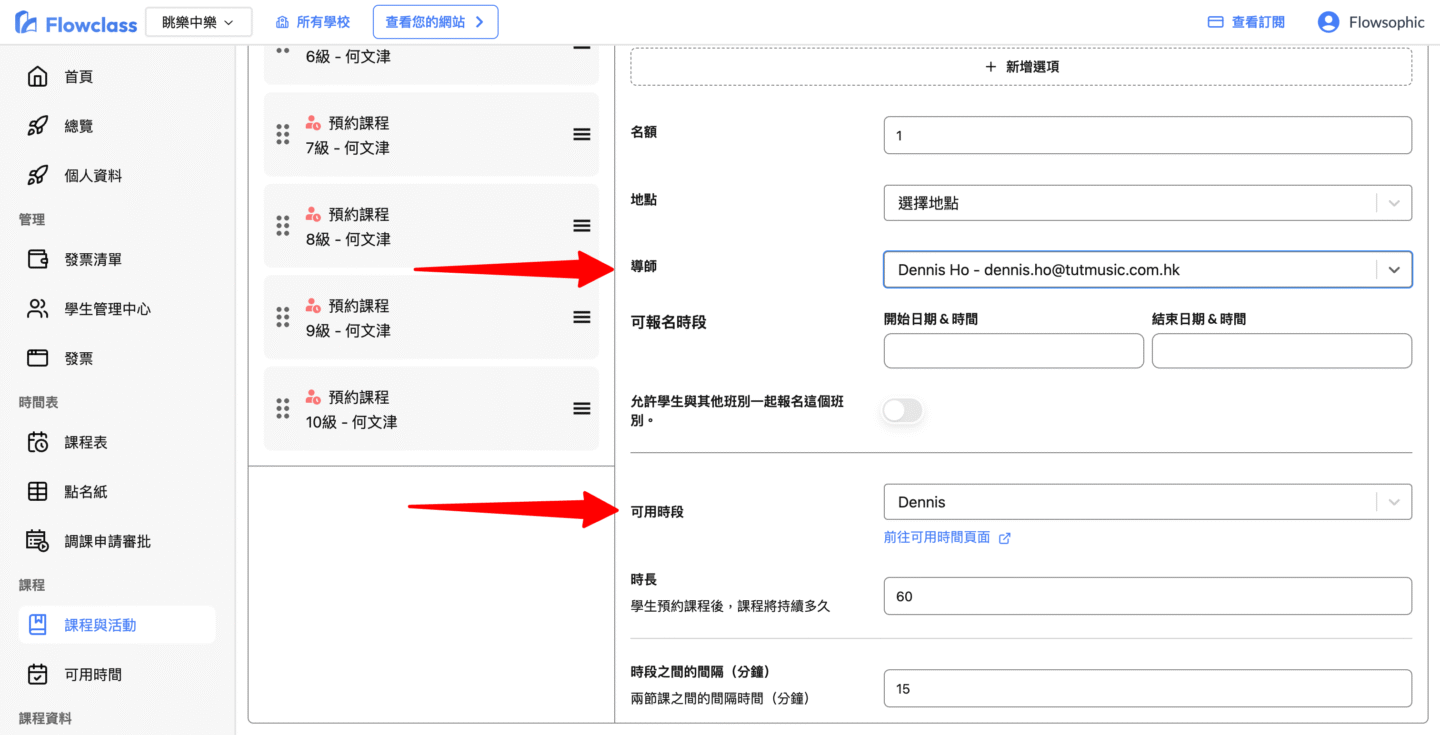1440x735 pixels.
Task: Open the 眺樂中樂 school selector
Action: pyautogui.click(x=198, y=22)
